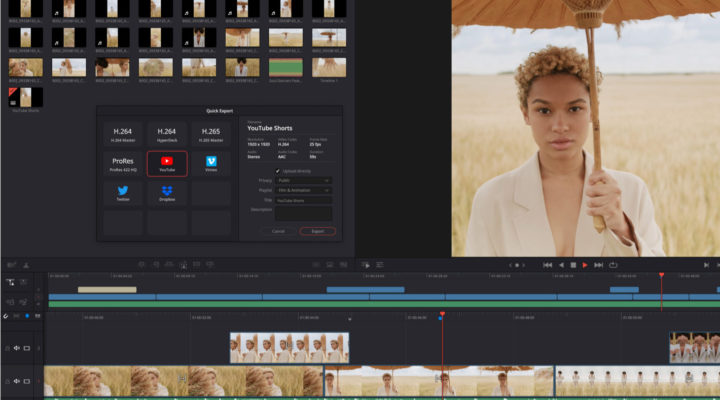Choose the H.264 Master preset

[x=123, y=134]
